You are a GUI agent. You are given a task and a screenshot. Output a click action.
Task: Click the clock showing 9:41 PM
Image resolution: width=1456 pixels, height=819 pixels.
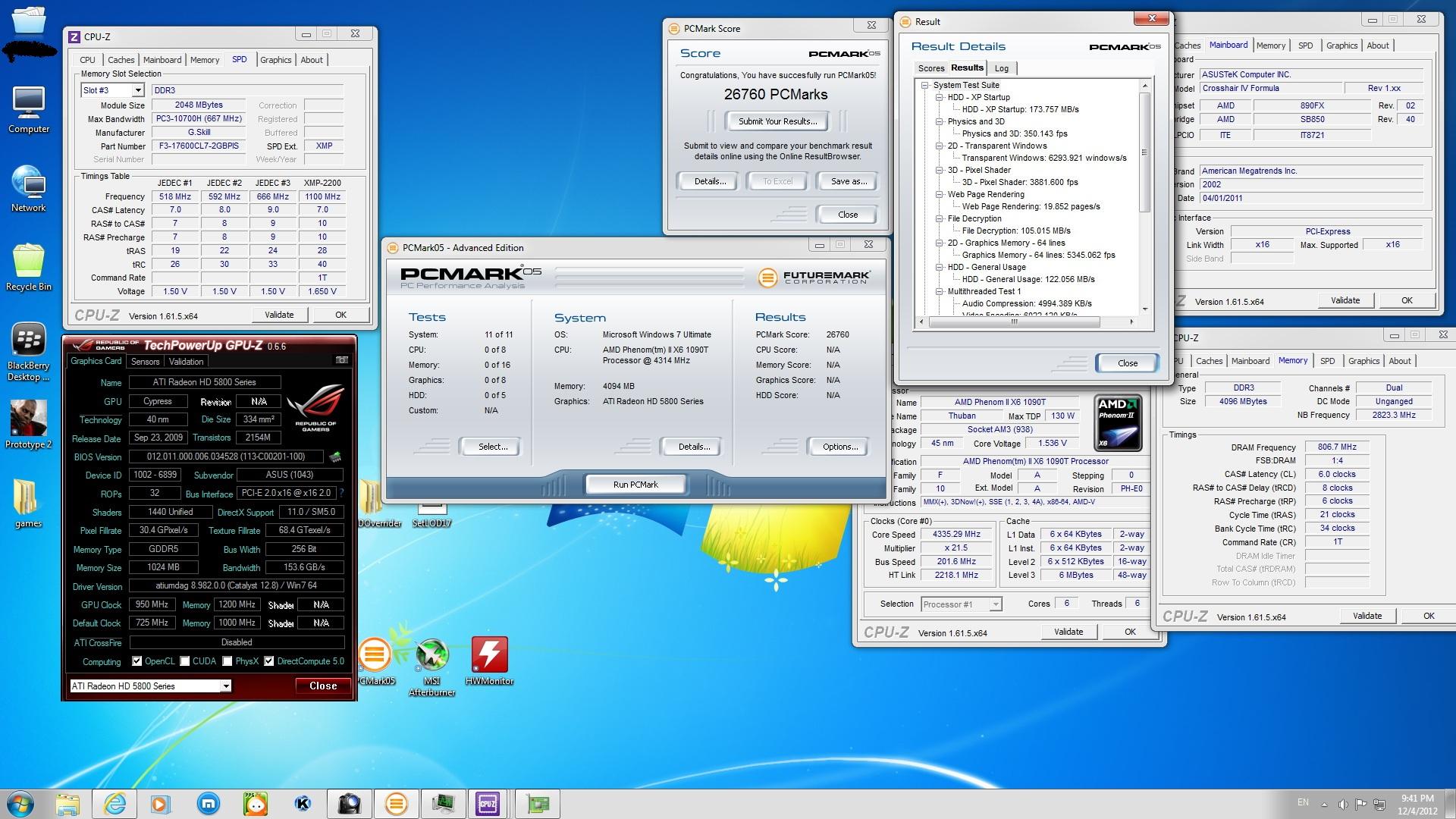(x=1417, y=798)
